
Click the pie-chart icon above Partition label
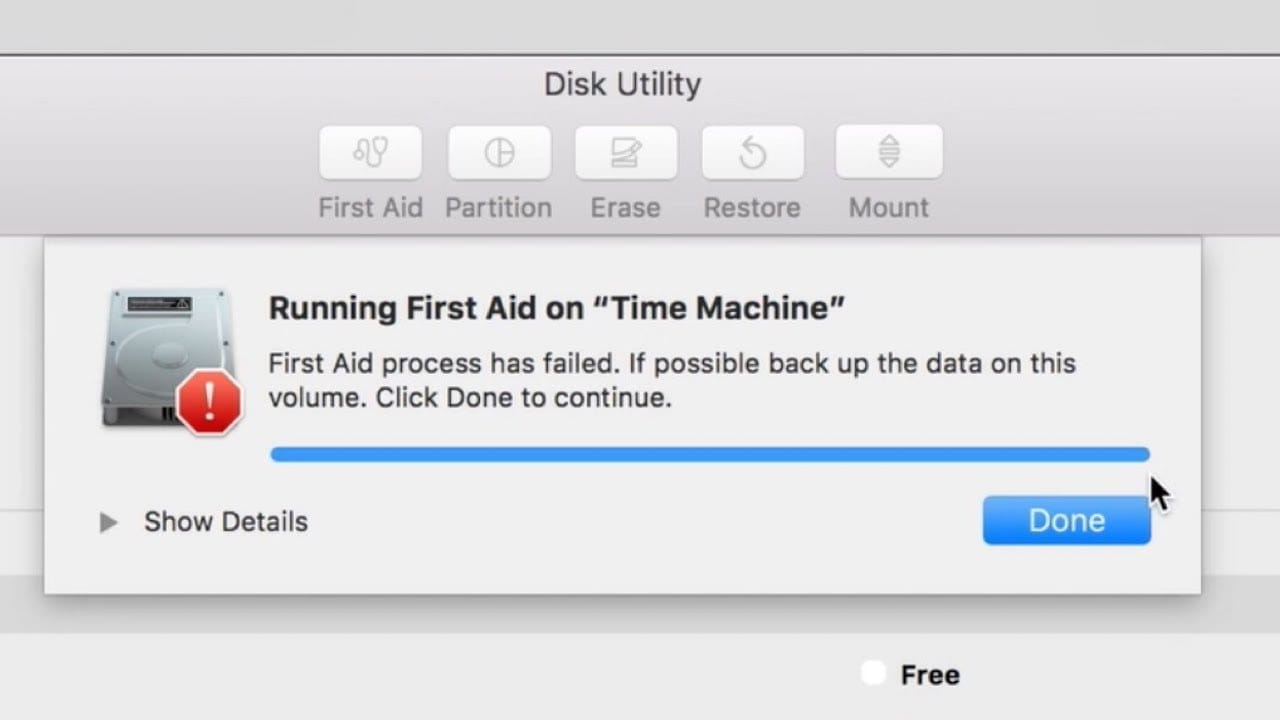pyautogui.click(x=498, y=152)
